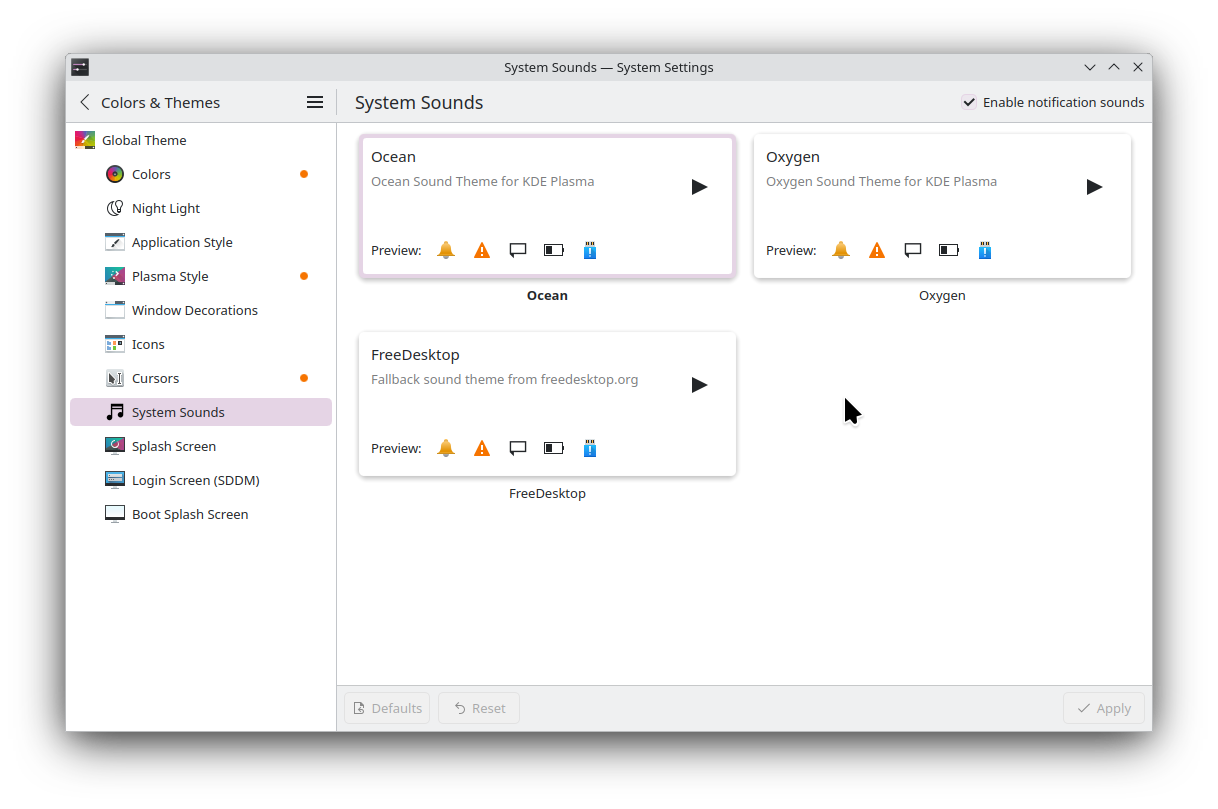Toggle Enable notification sounds checkbox
Viewport: 1218px width, 809px height.
(969, 102)
